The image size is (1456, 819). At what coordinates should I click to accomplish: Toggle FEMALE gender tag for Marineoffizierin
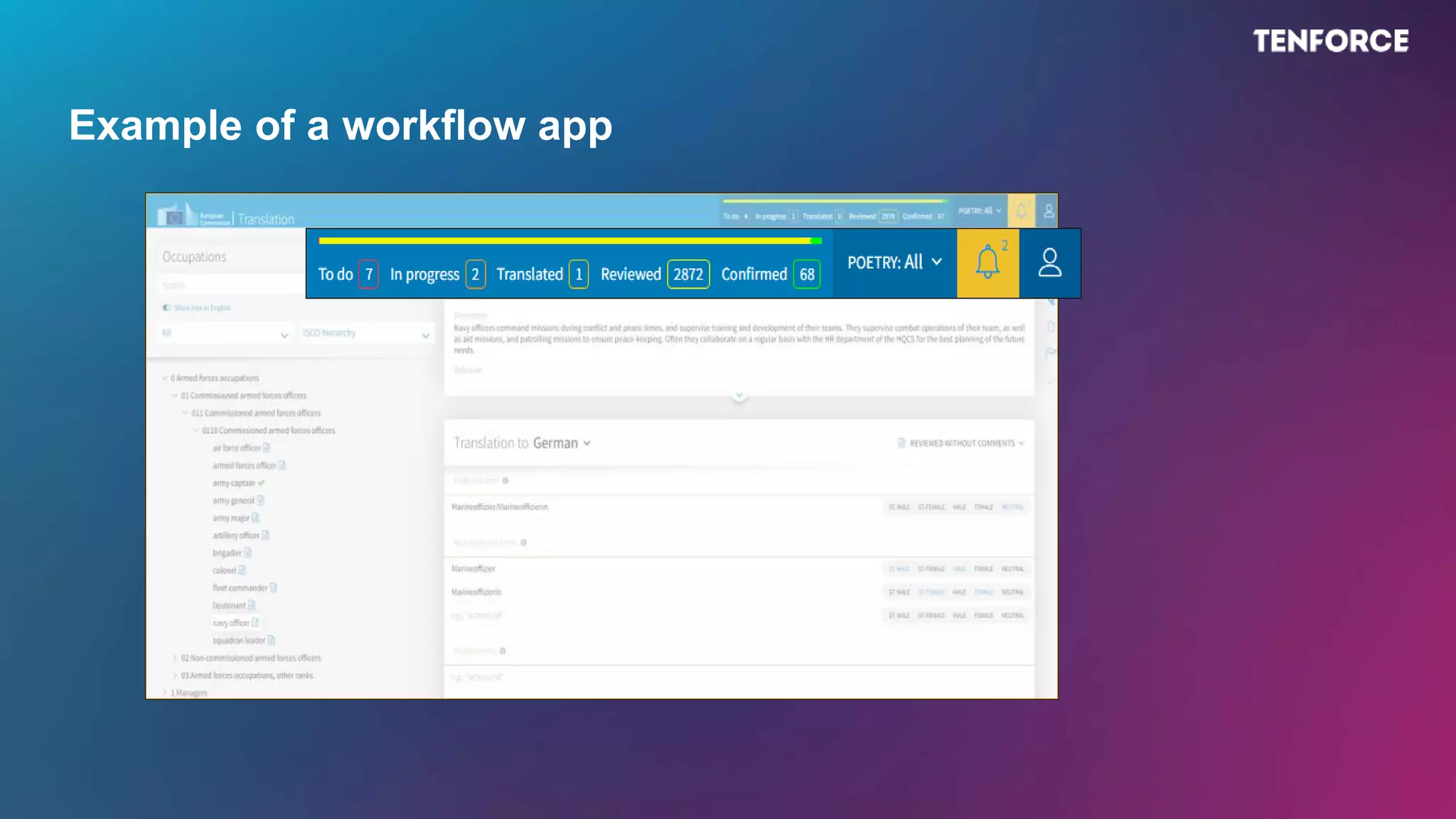[x=983, y=592]
